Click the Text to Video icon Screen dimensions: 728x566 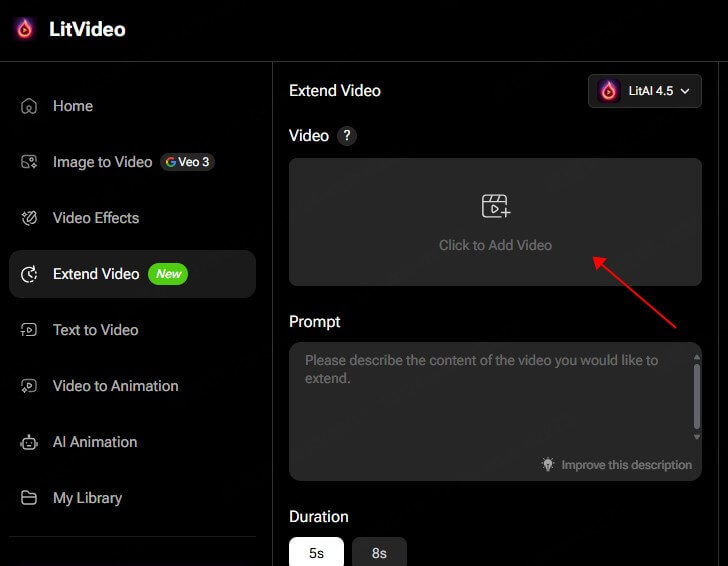click(x=29, y=330)
